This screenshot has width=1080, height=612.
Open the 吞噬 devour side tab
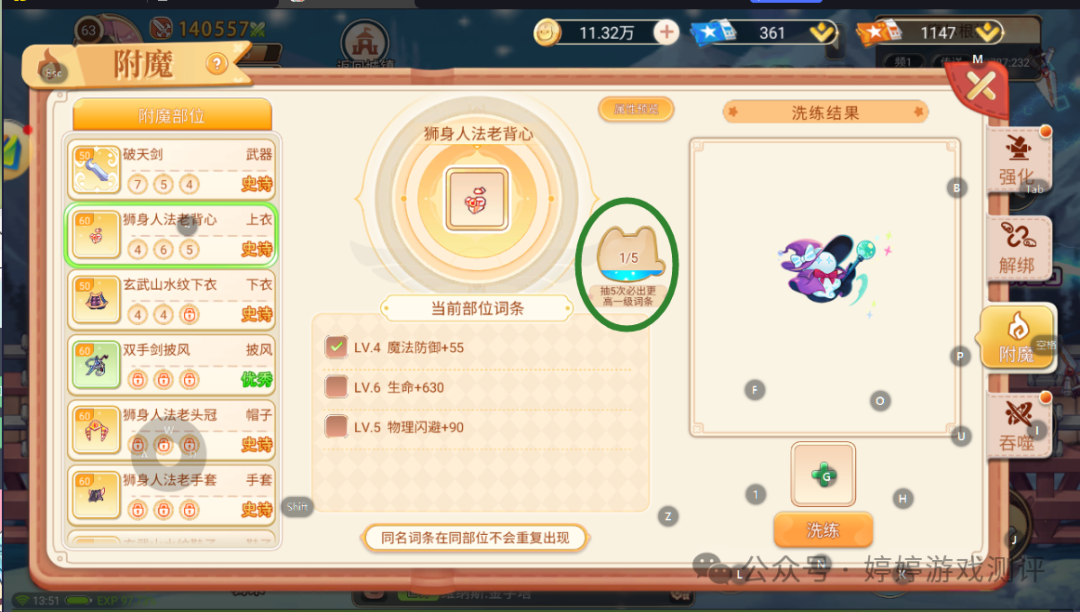(1018, 426)
